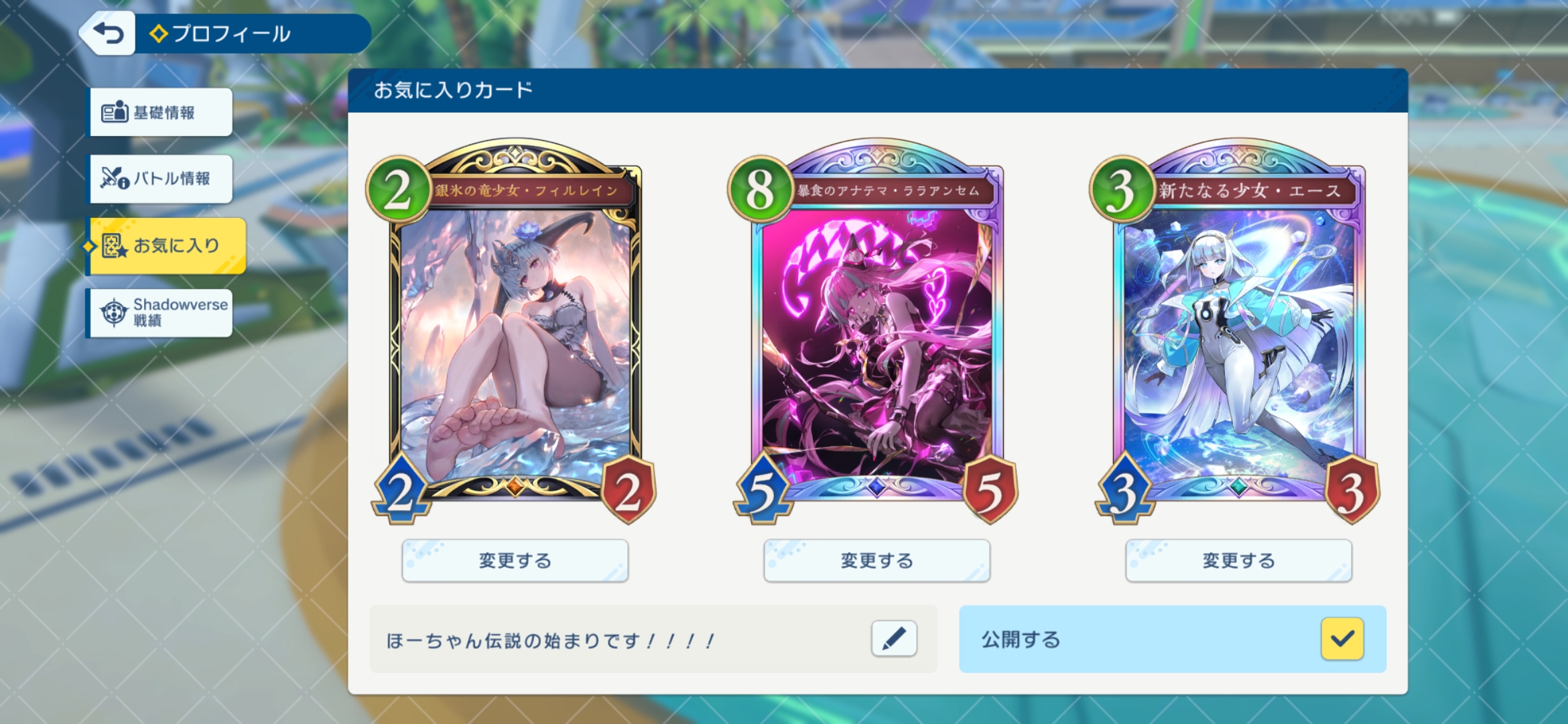
Task: Select the 銀氷の竜少女・フィルレイン card art
Action: (515, 345)
